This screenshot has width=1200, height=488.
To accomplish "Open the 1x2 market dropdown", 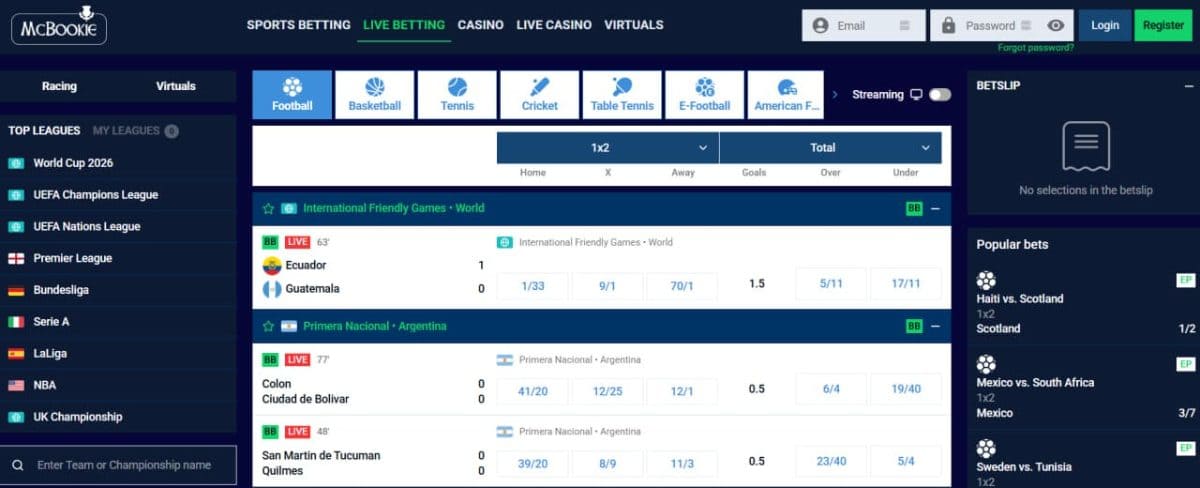I will tap(607, 148).
